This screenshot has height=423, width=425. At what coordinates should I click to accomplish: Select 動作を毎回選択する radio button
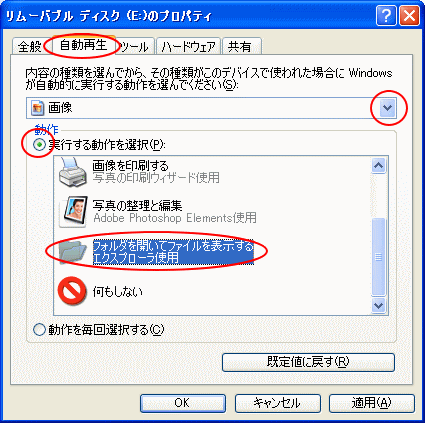39,330
